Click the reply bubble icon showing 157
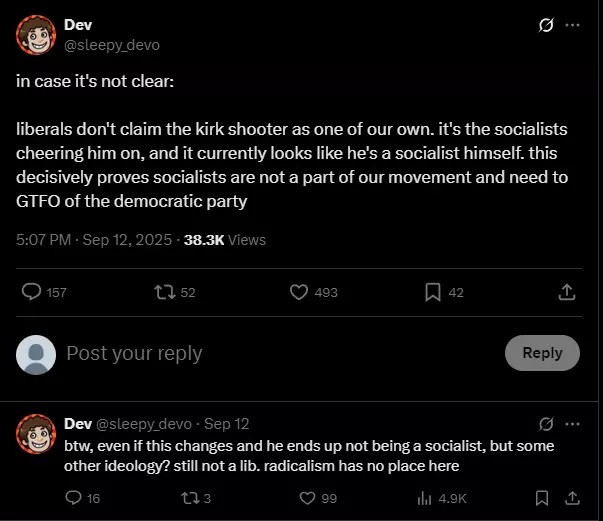603x521 pixels. click(x=31, y=292)
